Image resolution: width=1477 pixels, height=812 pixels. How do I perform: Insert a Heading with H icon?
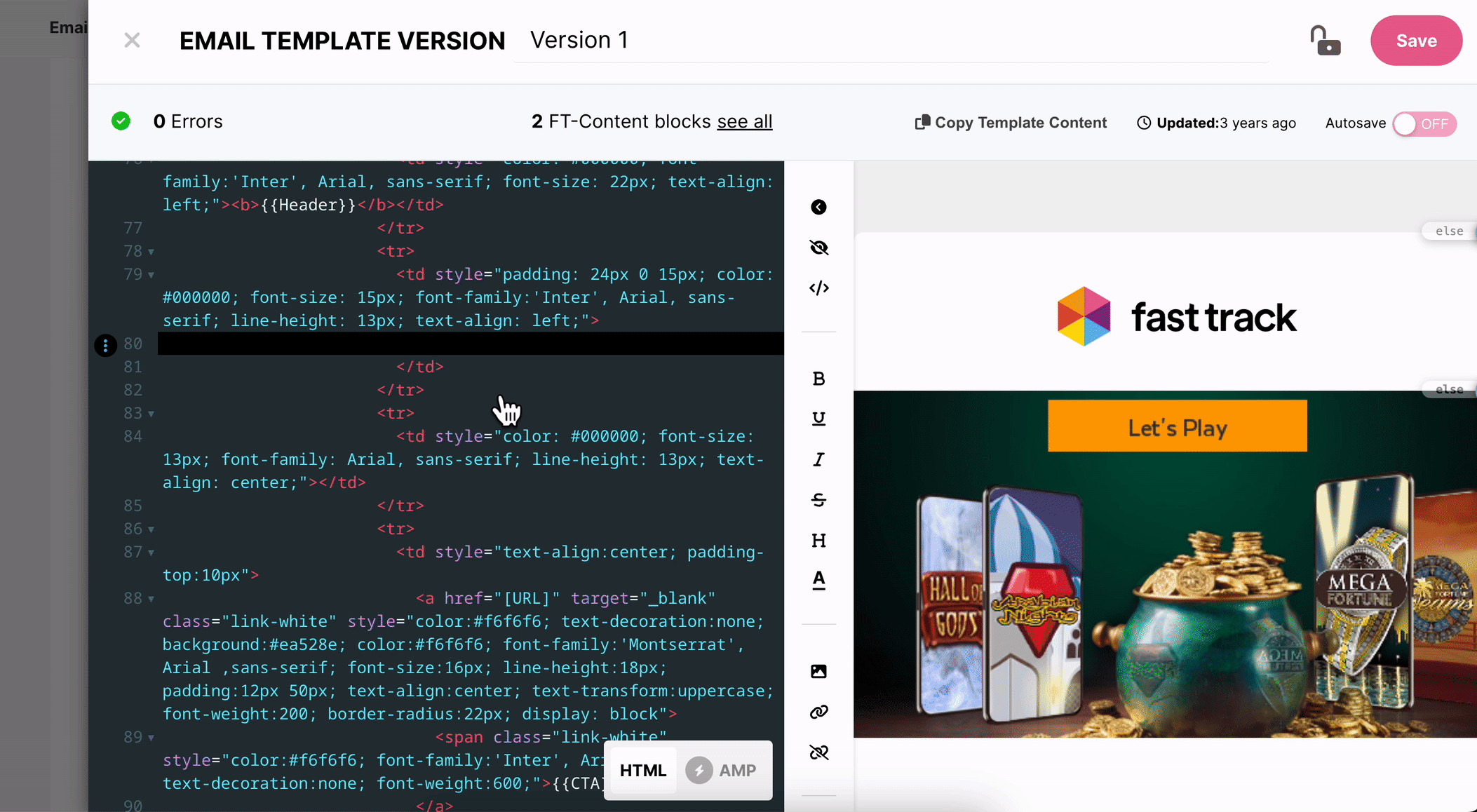pos(818,541)
